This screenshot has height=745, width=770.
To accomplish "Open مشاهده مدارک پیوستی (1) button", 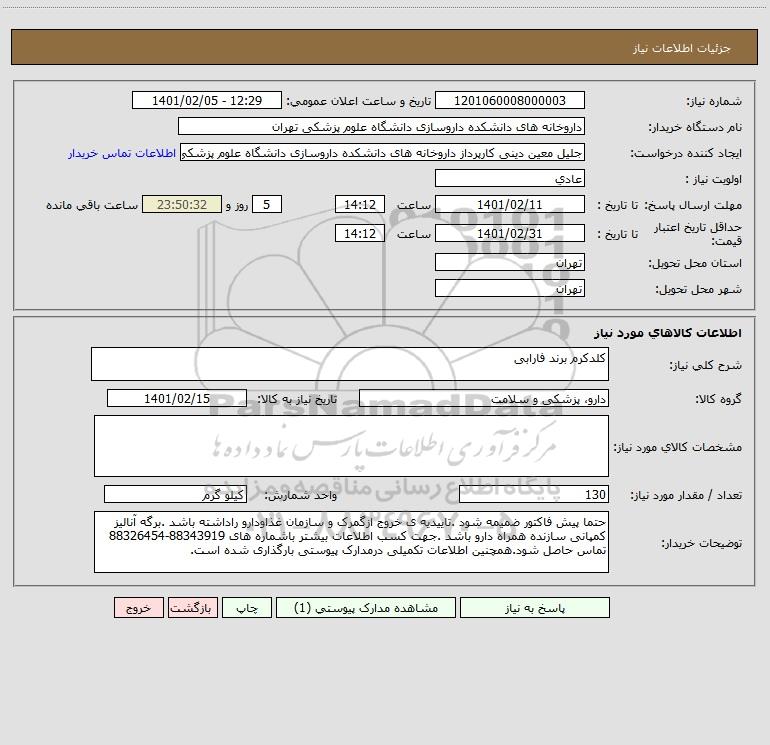I will pos(366,608).
